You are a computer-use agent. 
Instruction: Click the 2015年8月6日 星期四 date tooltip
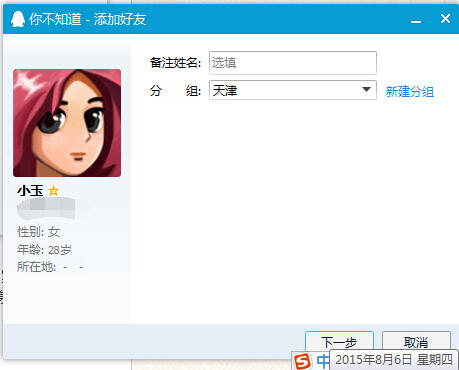click(x=394, y=360)
